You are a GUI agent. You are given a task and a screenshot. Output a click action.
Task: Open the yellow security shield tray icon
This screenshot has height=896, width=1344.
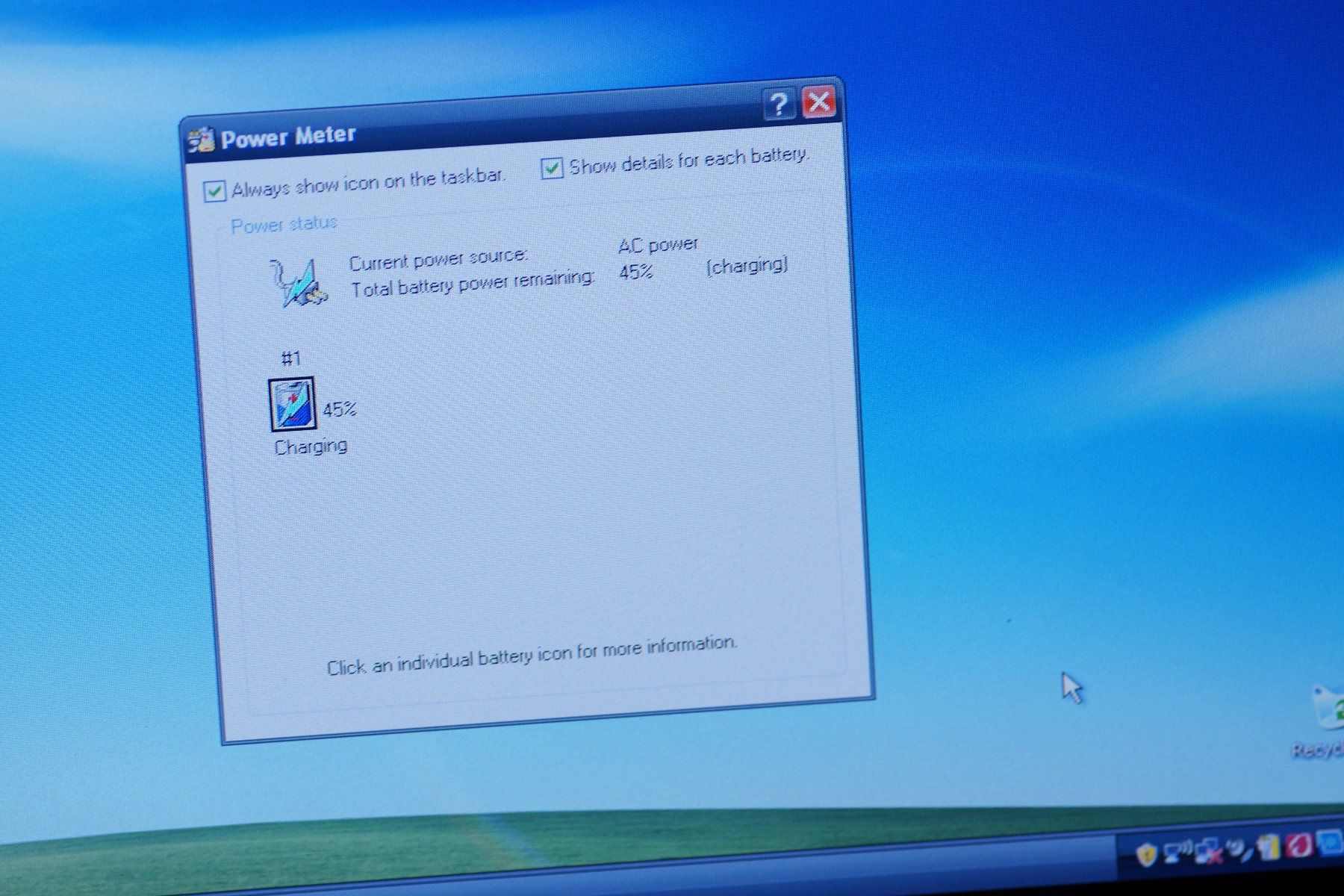[1146, 853]
